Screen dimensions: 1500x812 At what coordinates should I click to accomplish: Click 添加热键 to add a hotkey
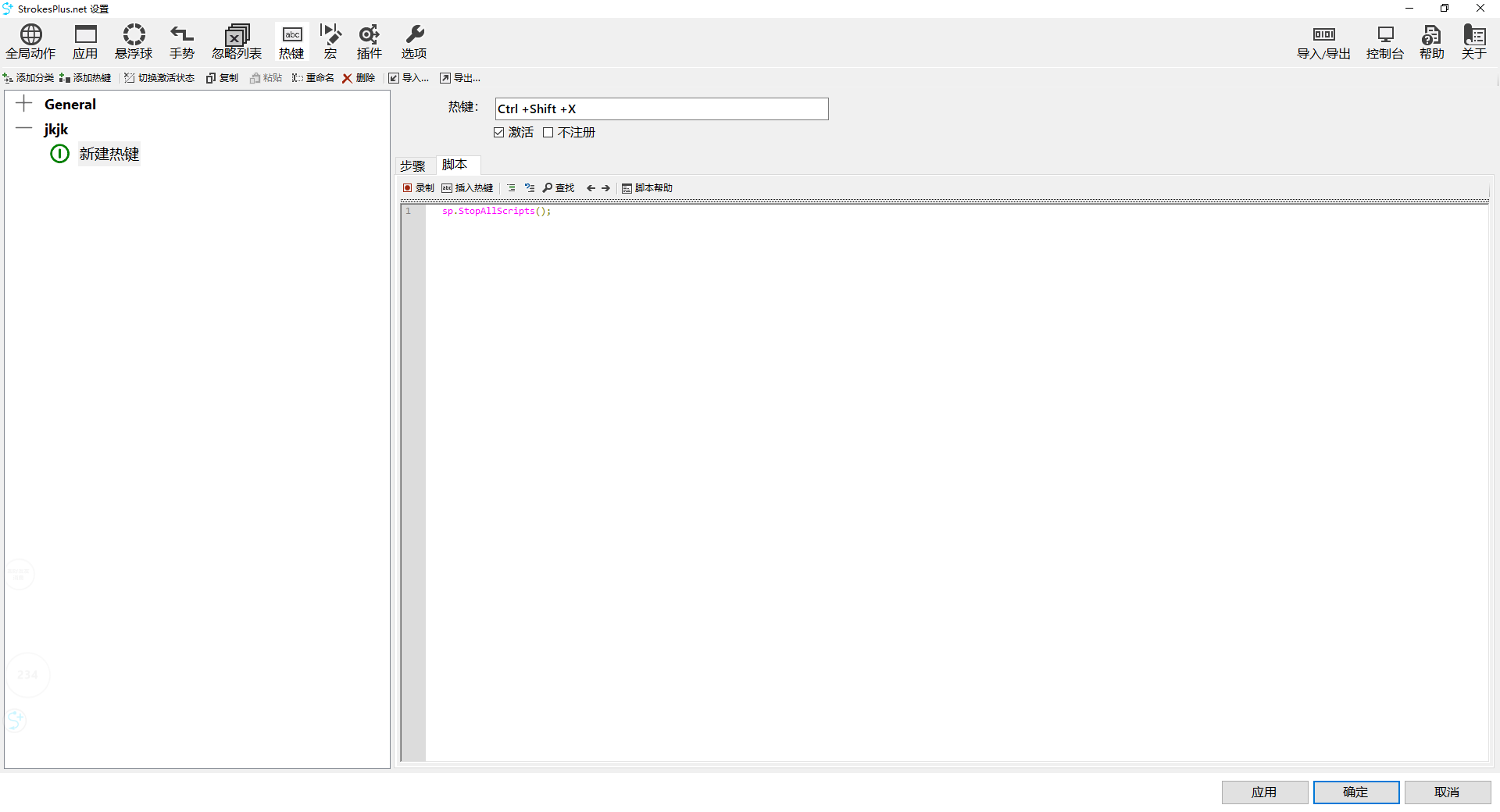[x=85, y=78]
